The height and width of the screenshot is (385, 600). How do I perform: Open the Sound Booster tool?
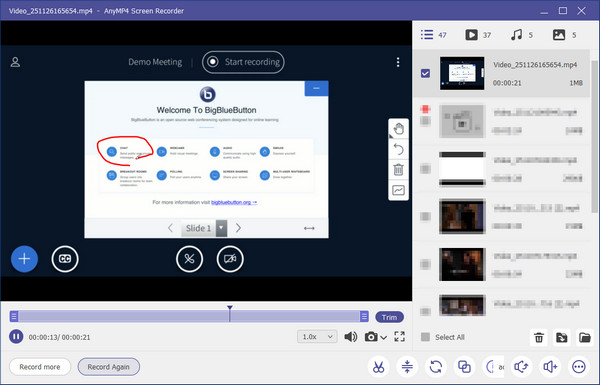click(x=550, y=367)
